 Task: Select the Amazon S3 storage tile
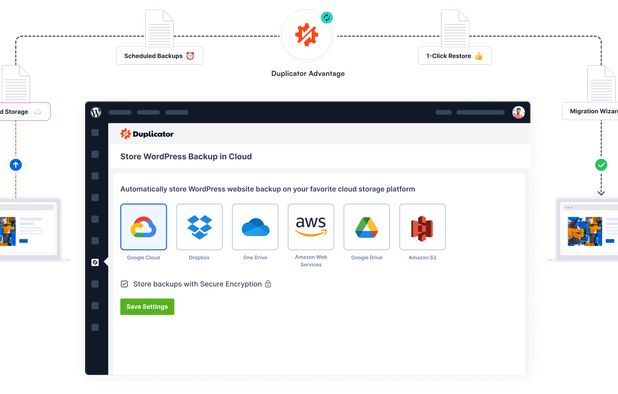(423, 227)
